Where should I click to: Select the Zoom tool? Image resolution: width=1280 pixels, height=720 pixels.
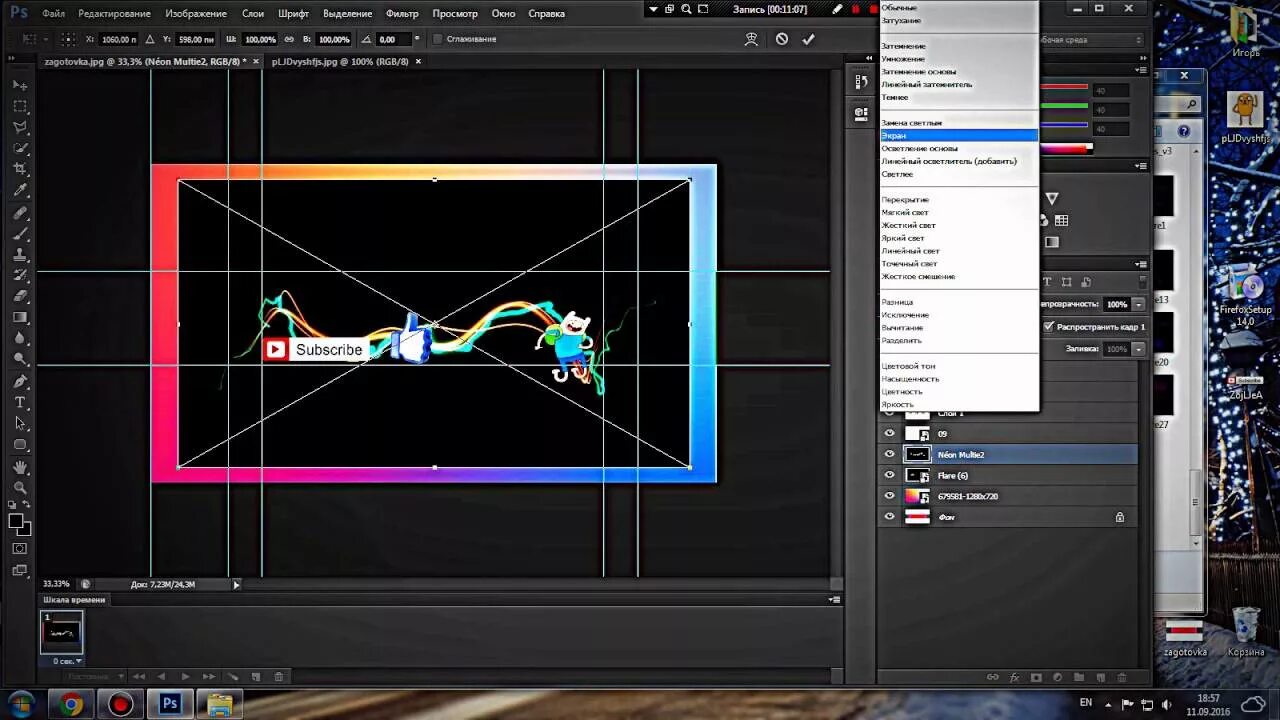(20, 488)
